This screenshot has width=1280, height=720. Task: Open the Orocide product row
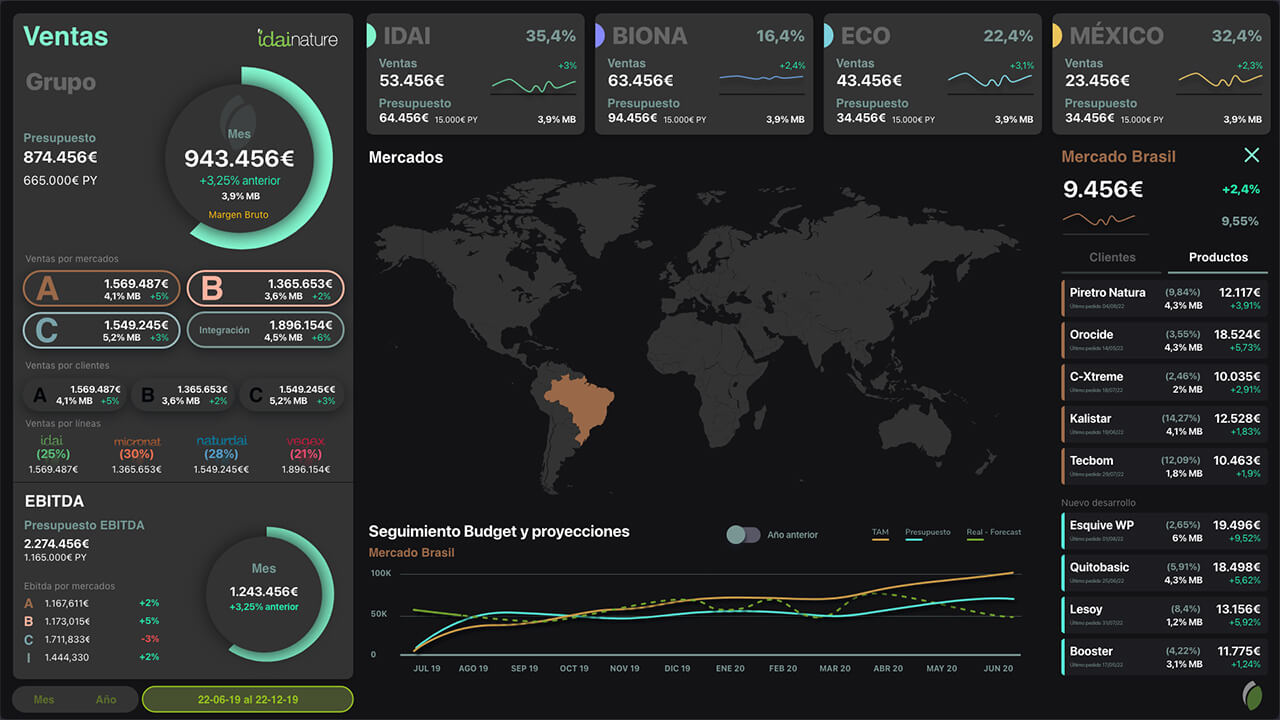(1164, 340)
